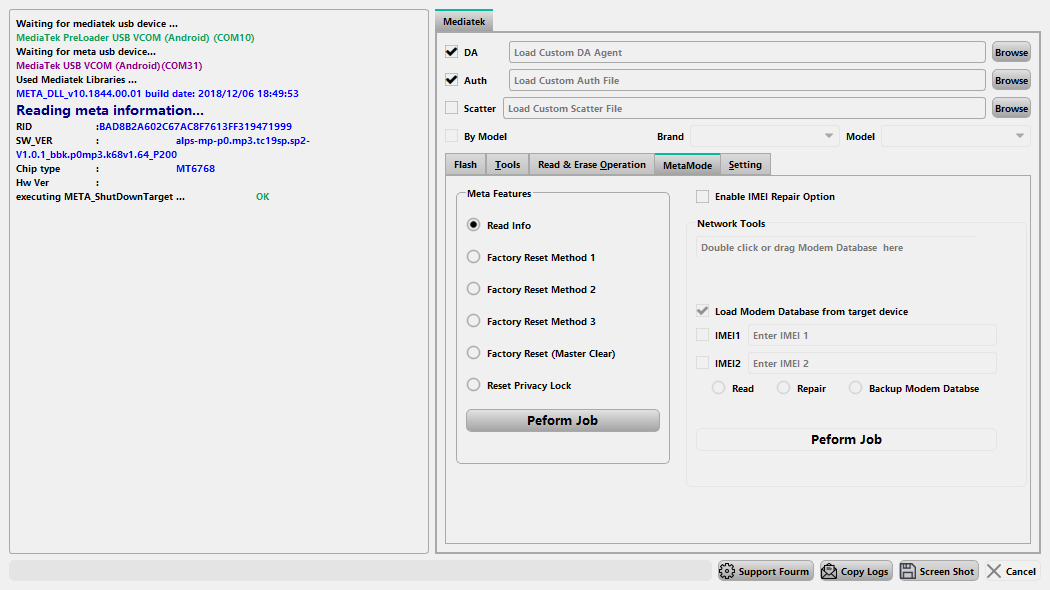
Task: Click the RID value in the log
Action: coord(194,127)
